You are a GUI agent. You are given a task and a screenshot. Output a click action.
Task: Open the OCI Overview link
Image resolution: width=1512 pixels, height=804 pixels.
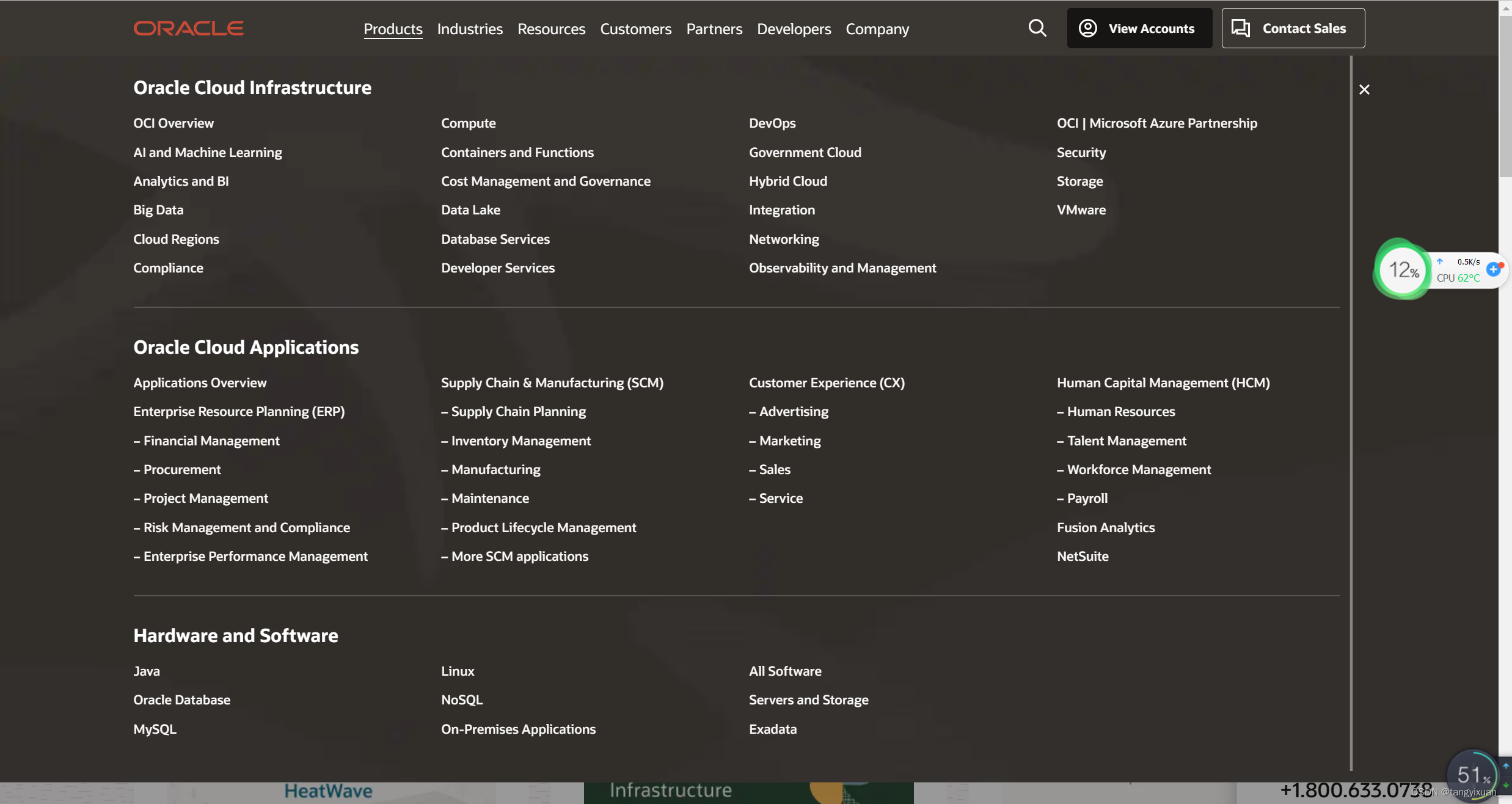point(173,123)
